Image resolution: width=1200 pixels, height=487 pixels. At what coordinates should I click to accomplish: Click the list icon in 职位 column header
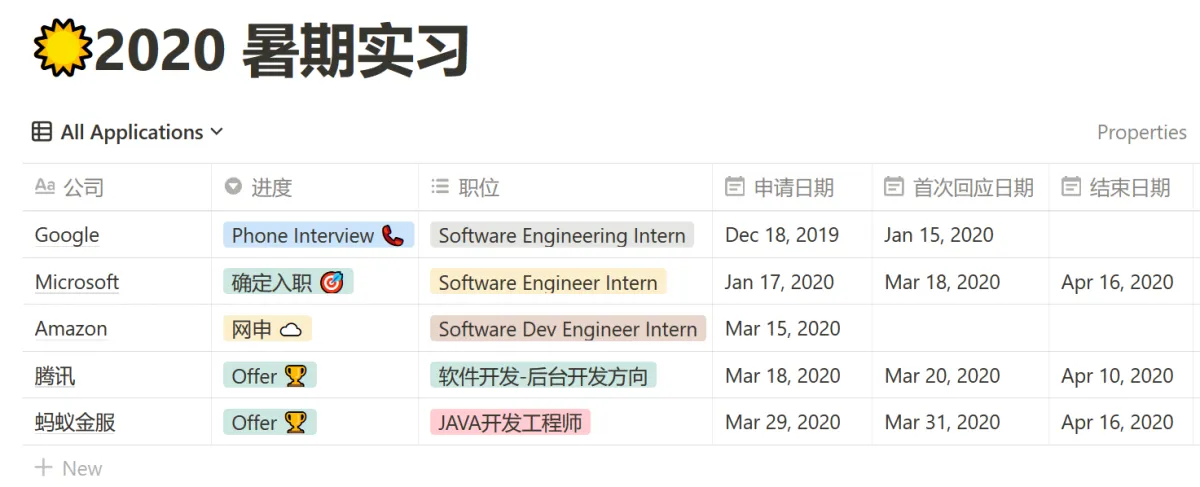point(440,187)
